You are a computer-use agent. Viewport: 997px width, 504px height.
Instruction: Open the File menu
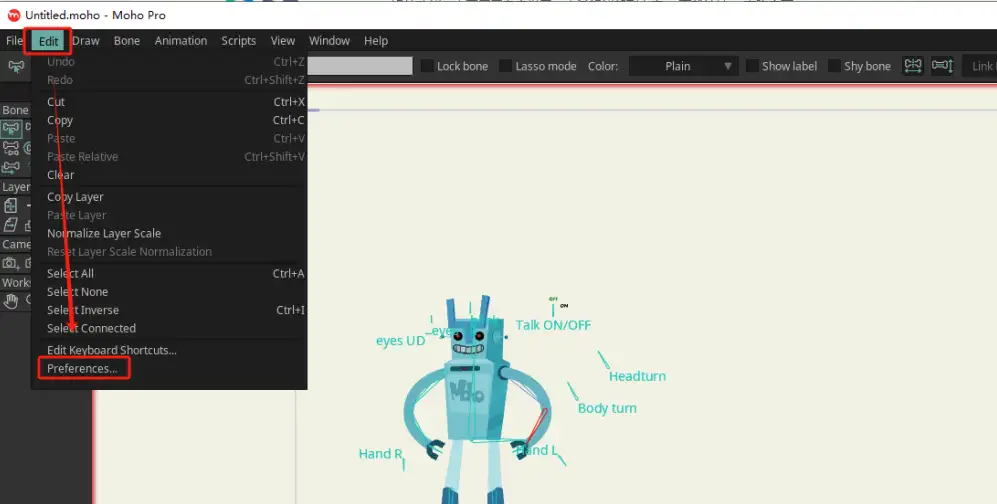tap(14, 41)
